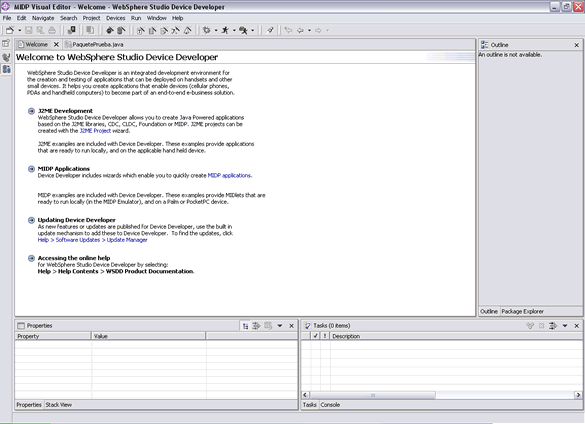Open the J2ME Project wizard link
This screenshot has height=424, width=585.
point(95,131)
